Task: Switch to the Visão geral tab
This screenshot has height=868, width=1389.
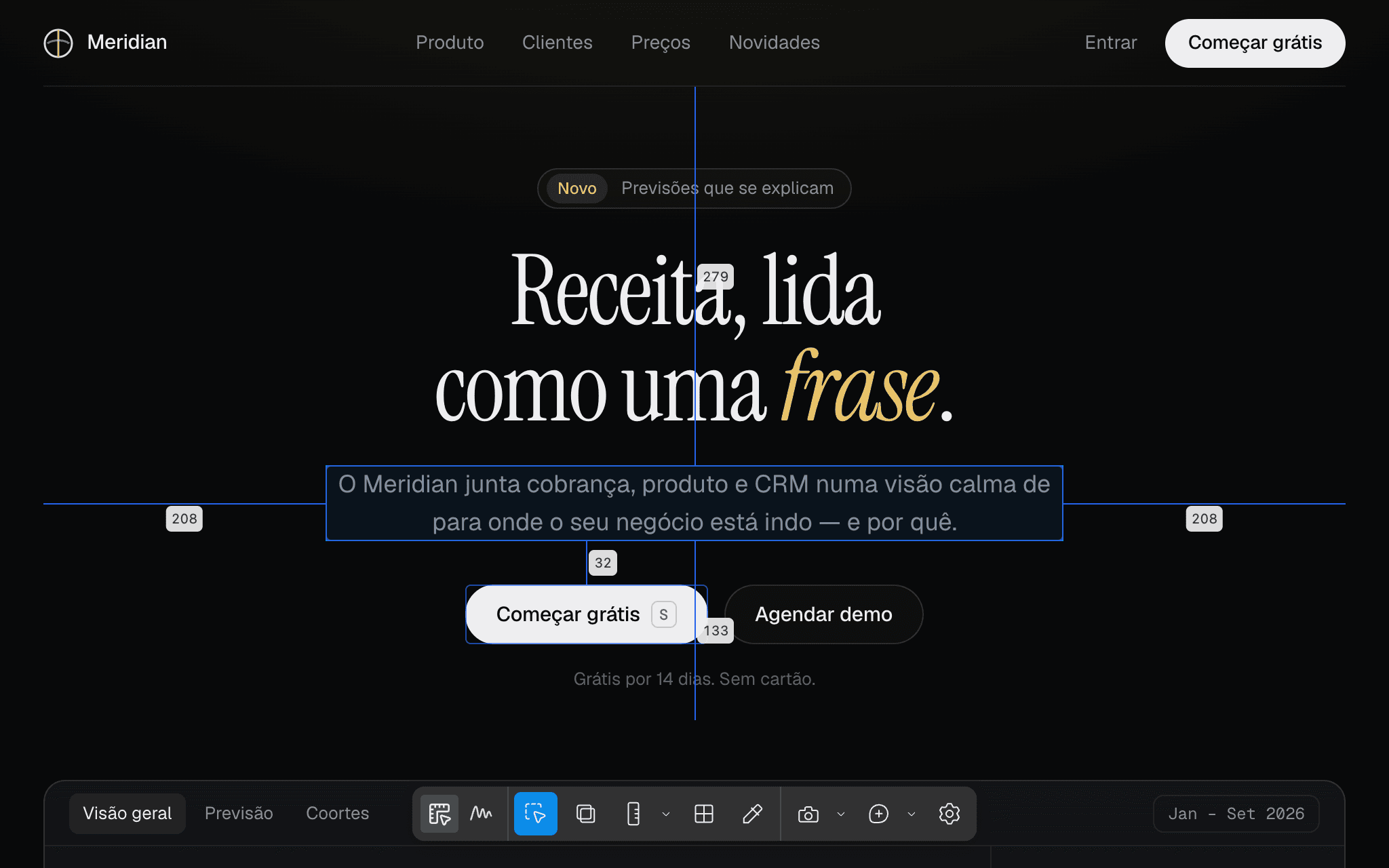Action: point(128,814)
